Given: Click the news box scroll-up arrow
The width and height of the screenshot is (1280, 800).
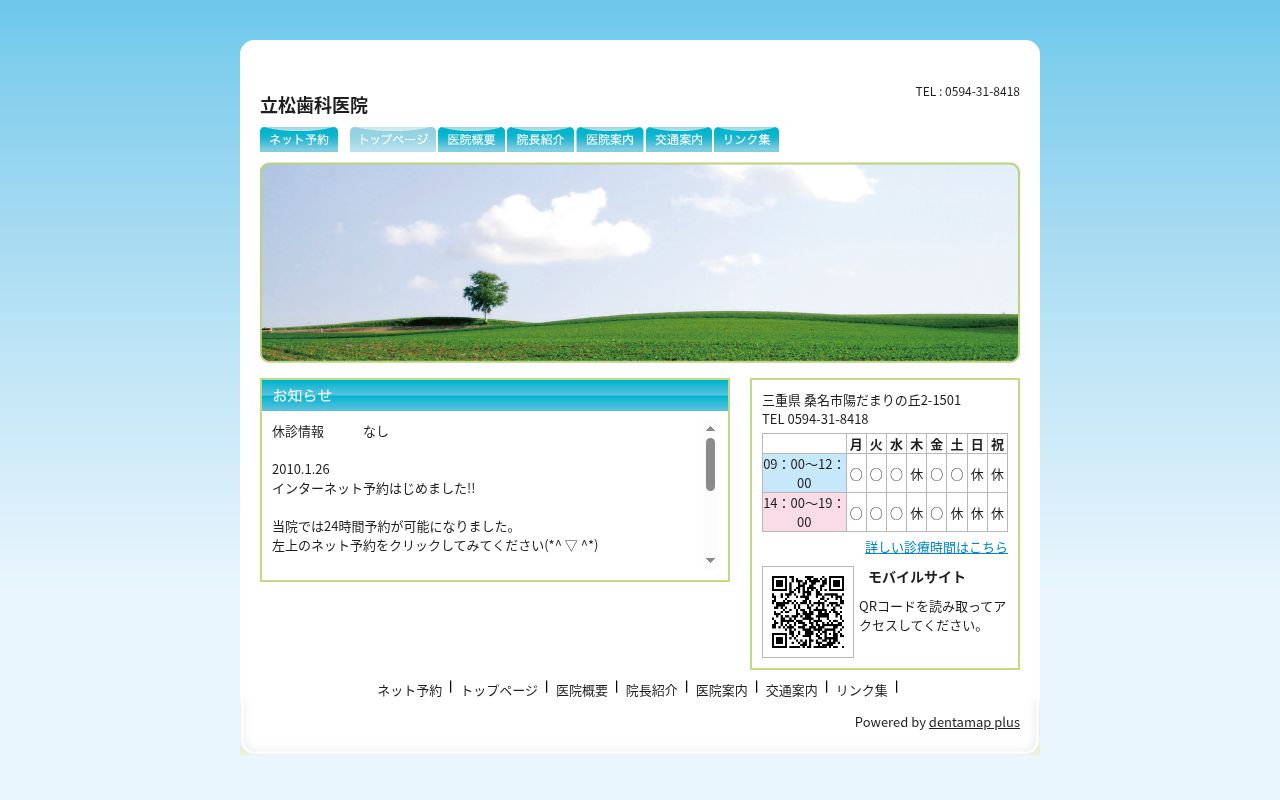Looking at the screenshot, I should point(710,428).
